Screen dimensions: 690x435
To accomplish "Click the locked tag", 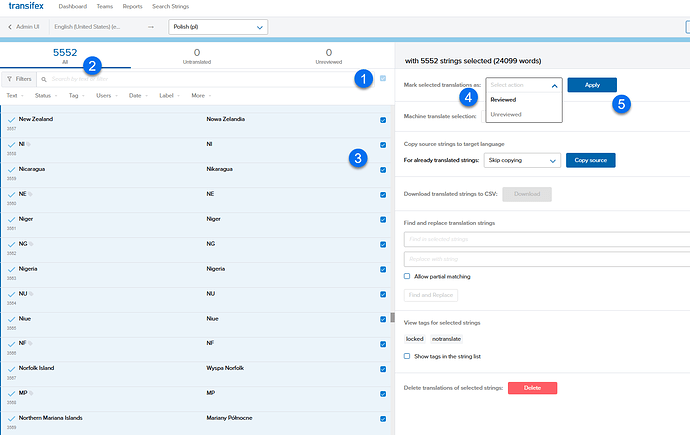I will 415,339.
